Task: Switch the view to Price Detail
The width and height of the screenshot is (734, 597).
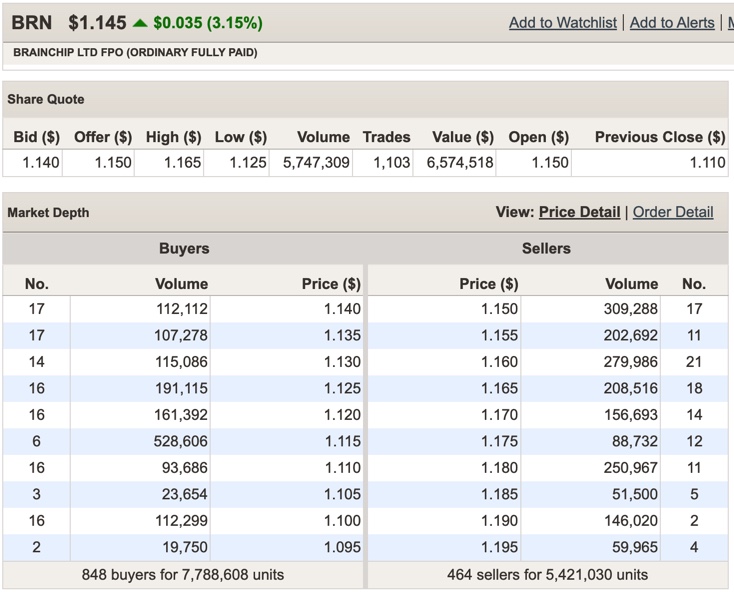Action: coord(579,212)
